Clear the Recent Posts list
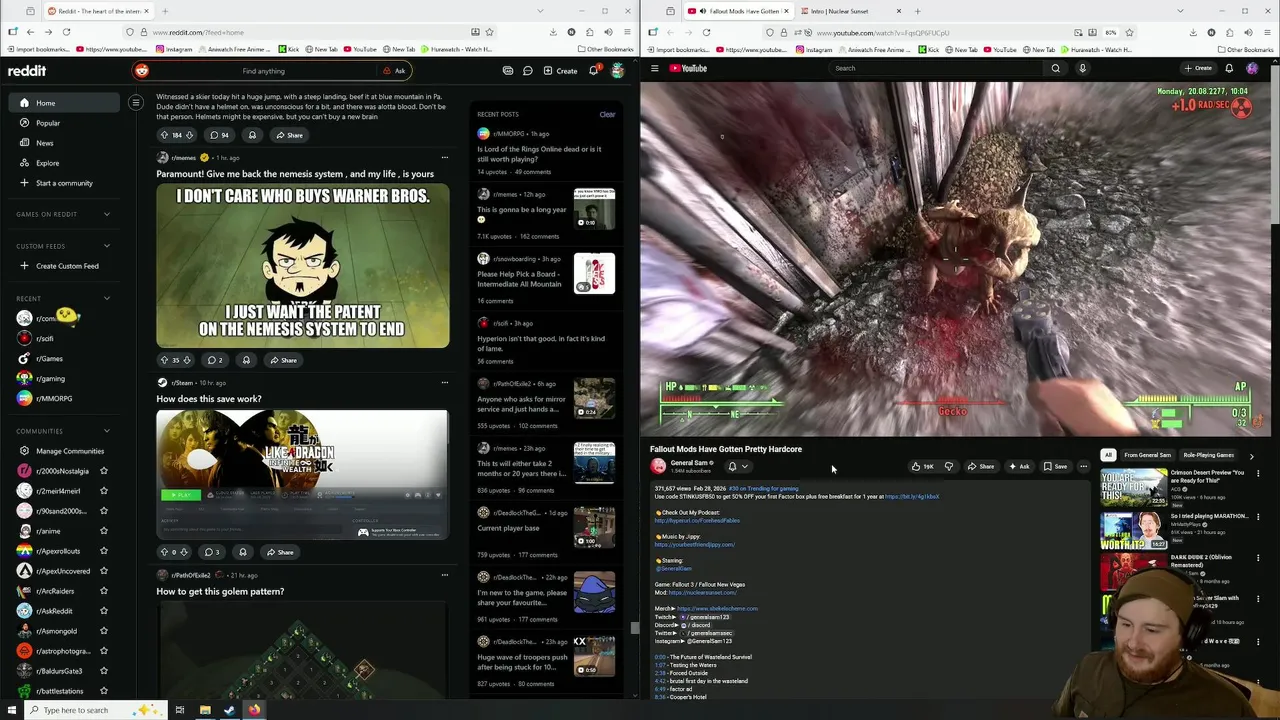 pos(607,114)
